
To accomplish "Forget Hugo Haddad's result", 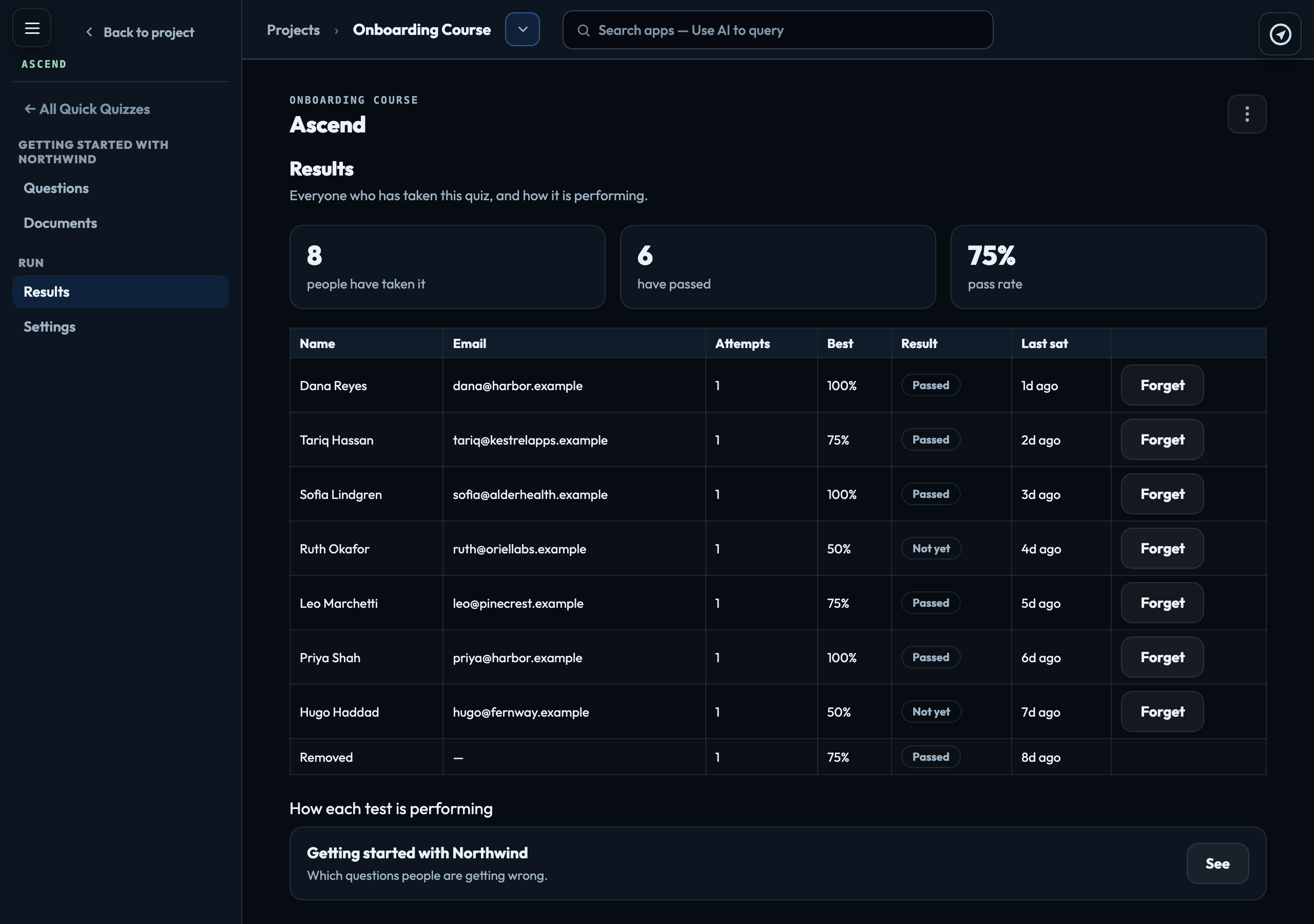I will point(1162,711).
